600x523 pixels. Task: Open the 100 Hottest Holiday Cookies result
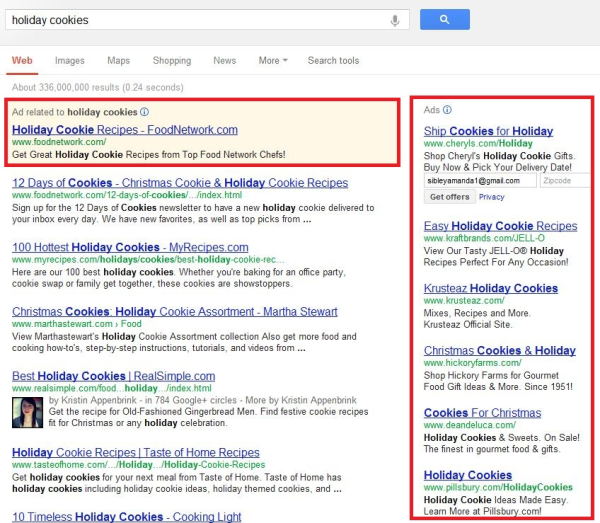128,247
